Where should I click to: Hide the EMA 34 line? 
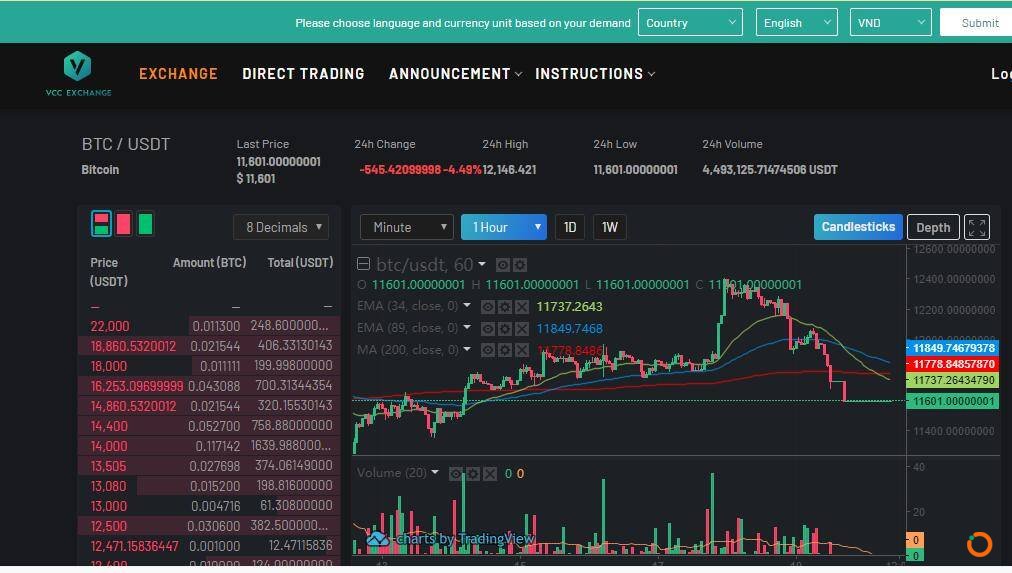488,307
